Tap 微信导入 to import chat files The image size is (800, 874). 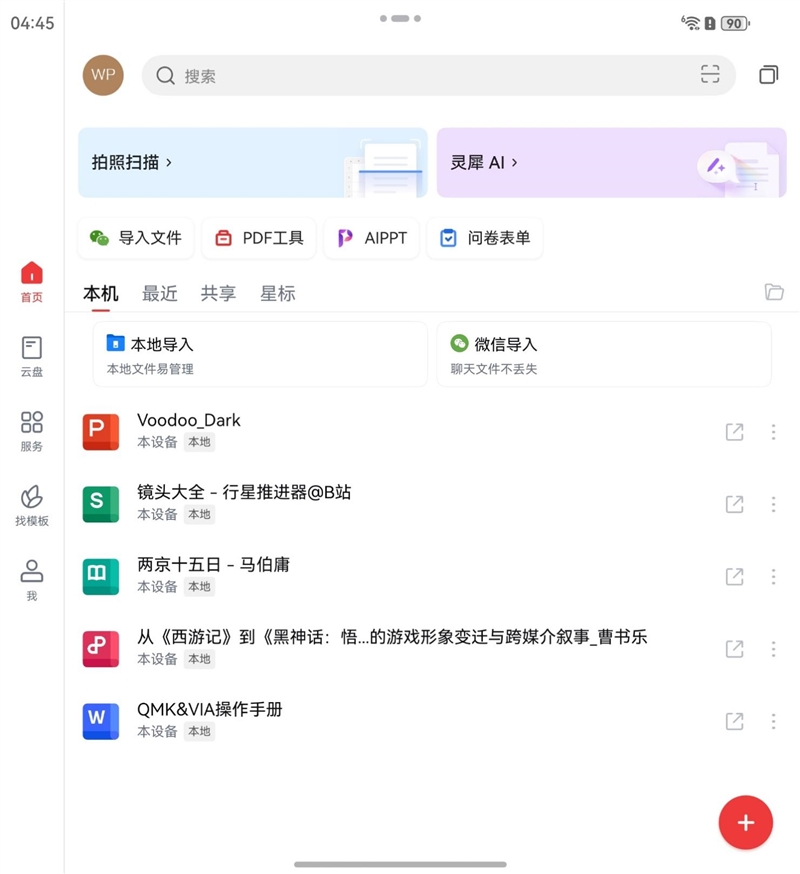pos(603,354)
